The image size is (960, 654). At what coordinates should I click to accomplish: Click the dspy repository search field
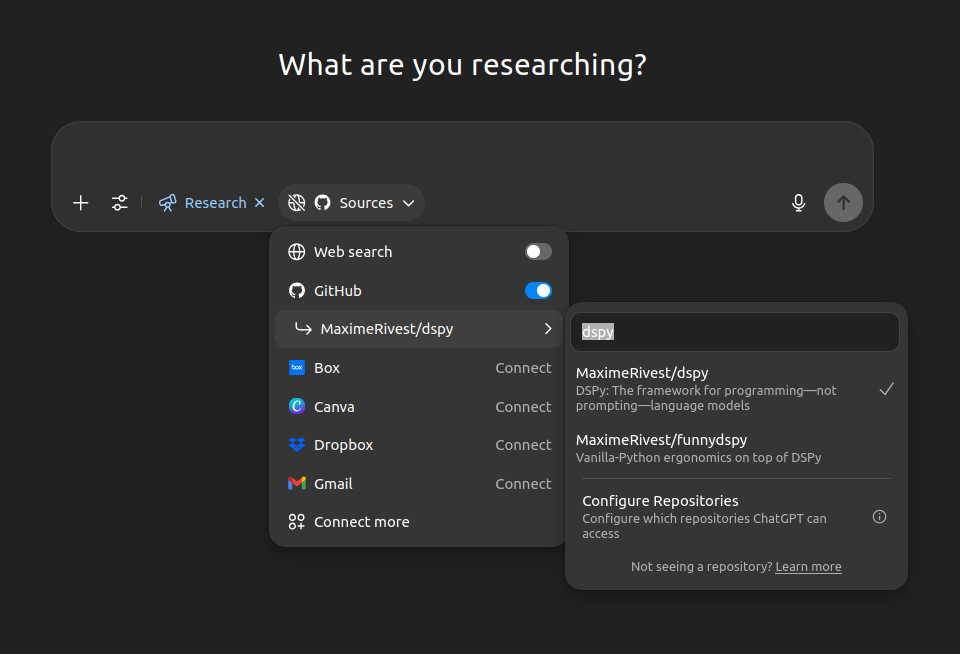coord(735,332)
